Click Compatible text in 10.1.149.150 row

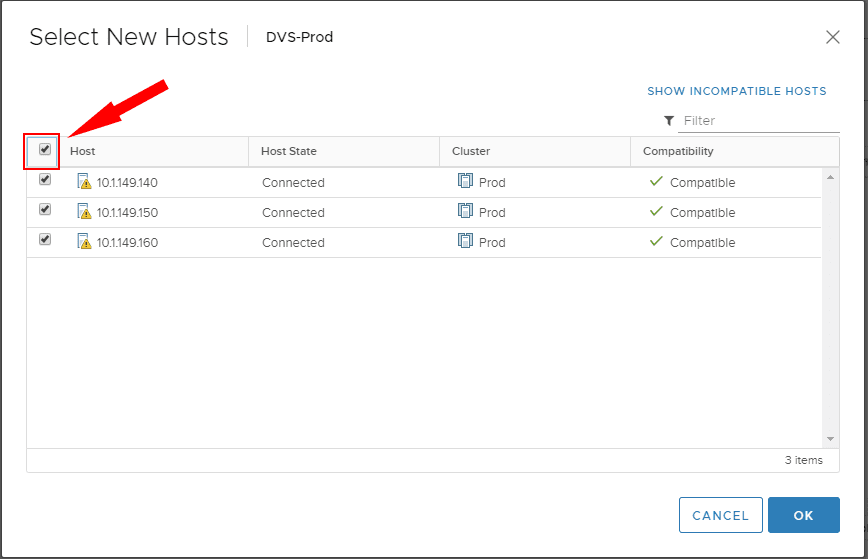tap(702, 213)
